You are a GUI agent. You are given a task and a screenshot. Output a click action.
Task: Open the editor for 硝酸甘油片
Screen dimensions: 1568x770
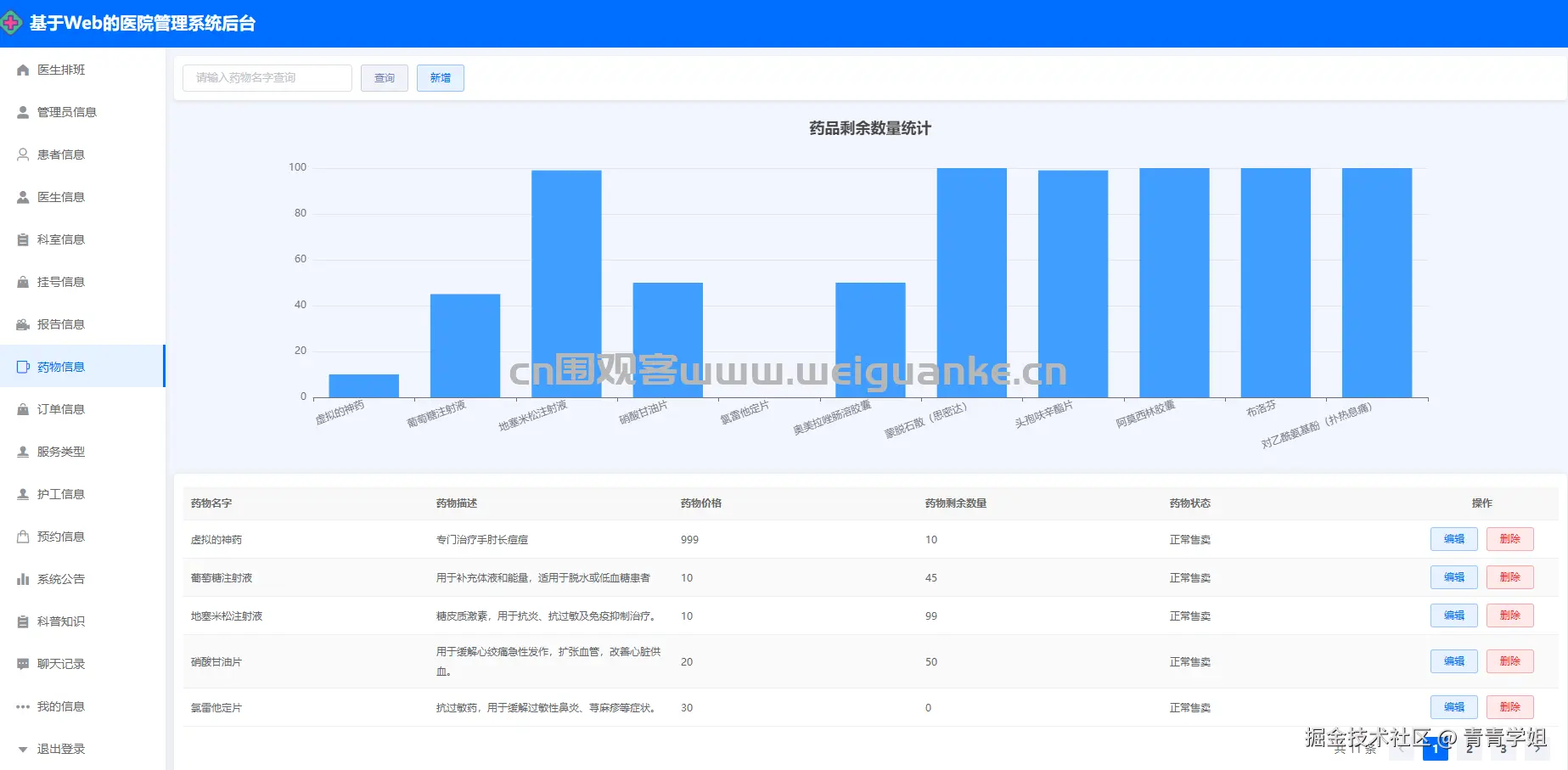tap(1454, 661)
